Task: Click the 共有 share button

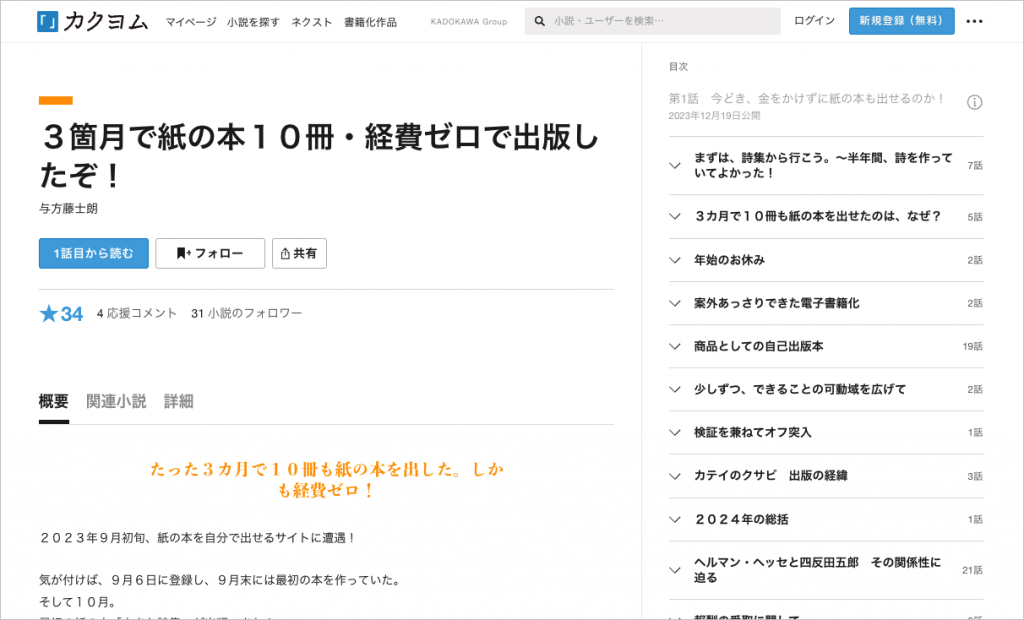Action: pyautogui.click(x=299, y=253)
